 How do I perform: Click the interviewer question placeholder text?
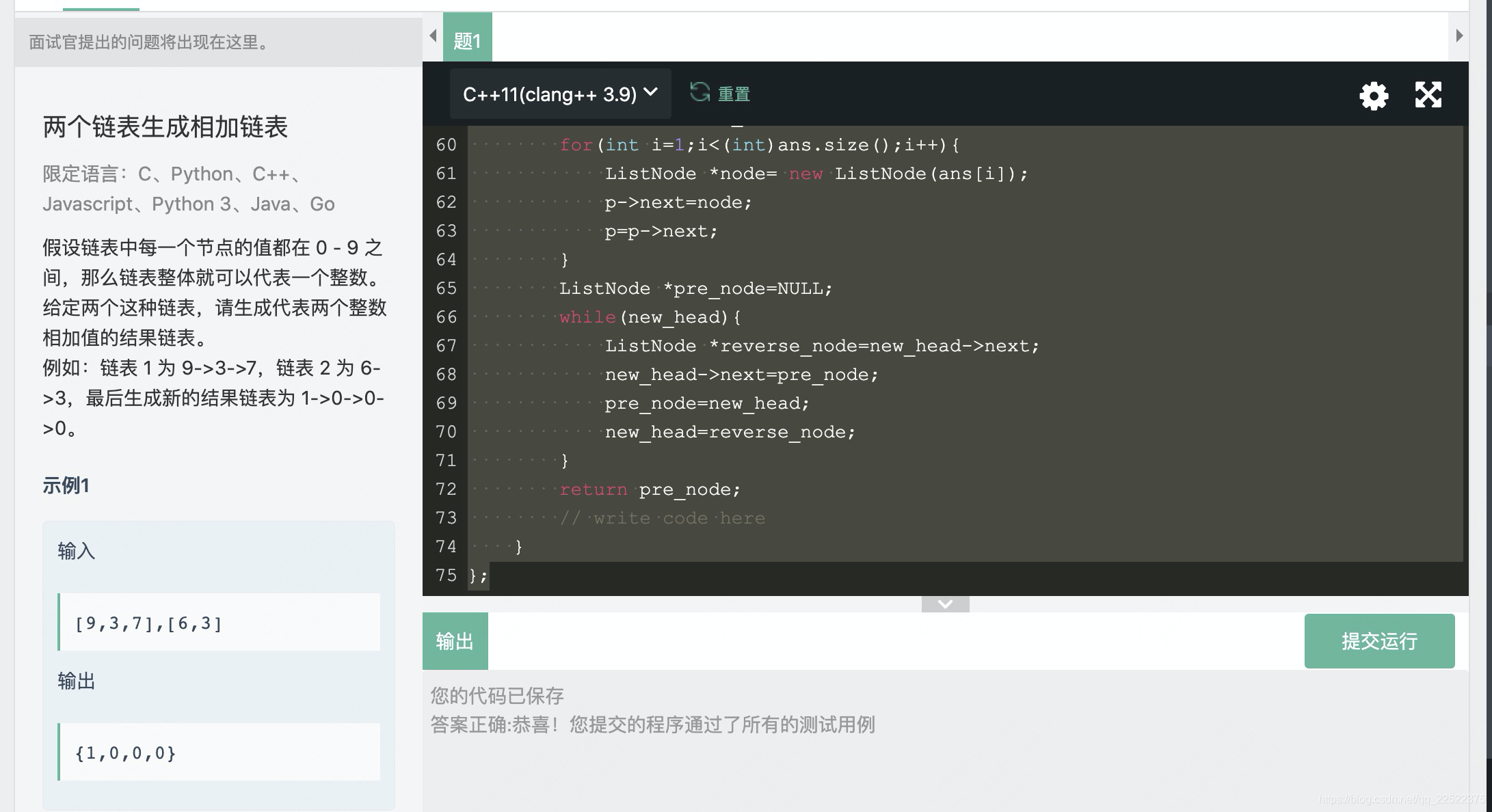[x=150, y=42]
